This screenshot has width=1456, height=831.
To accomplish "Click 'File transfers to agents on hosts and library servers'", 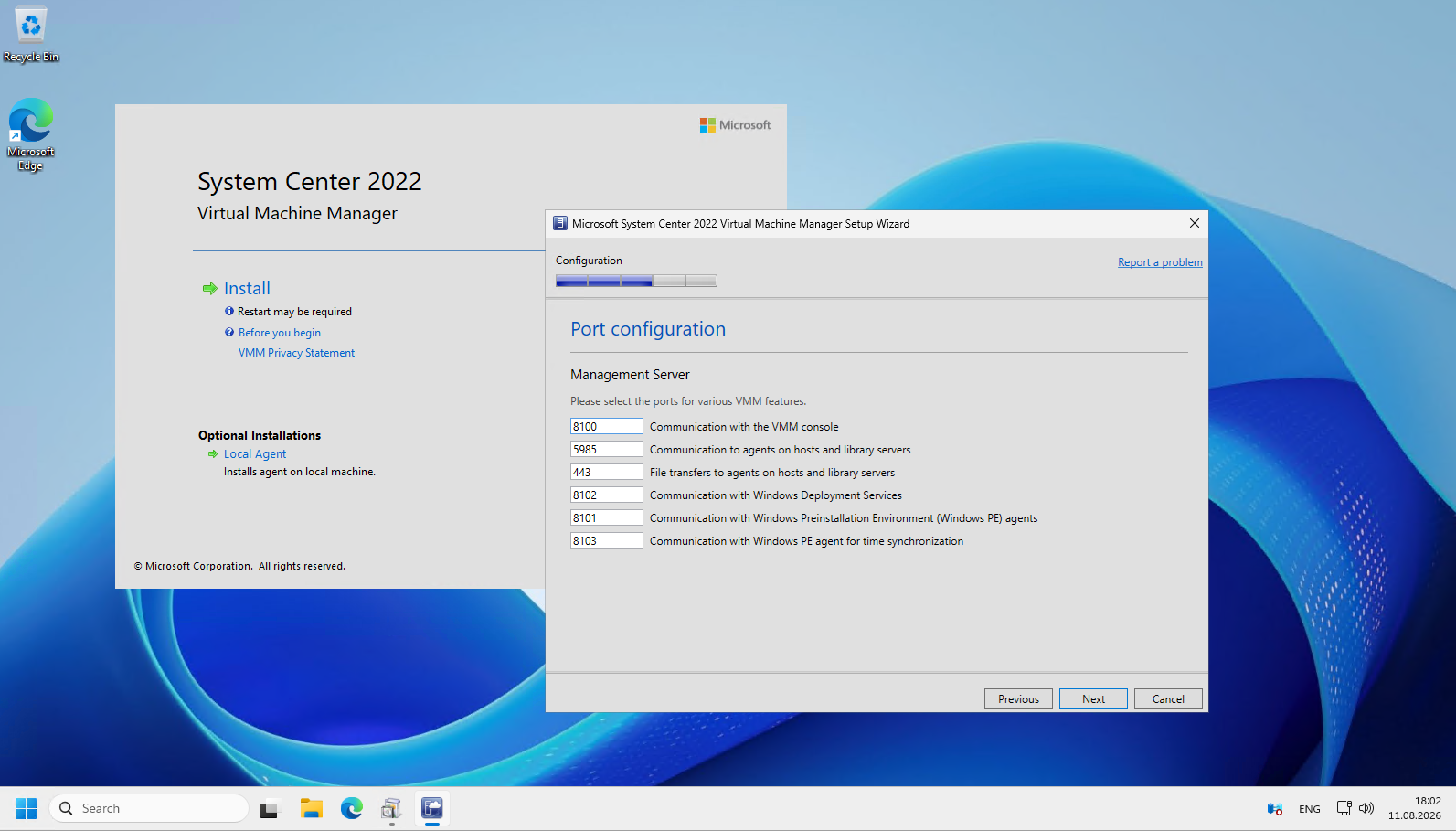I will click(x=772, y=473).
